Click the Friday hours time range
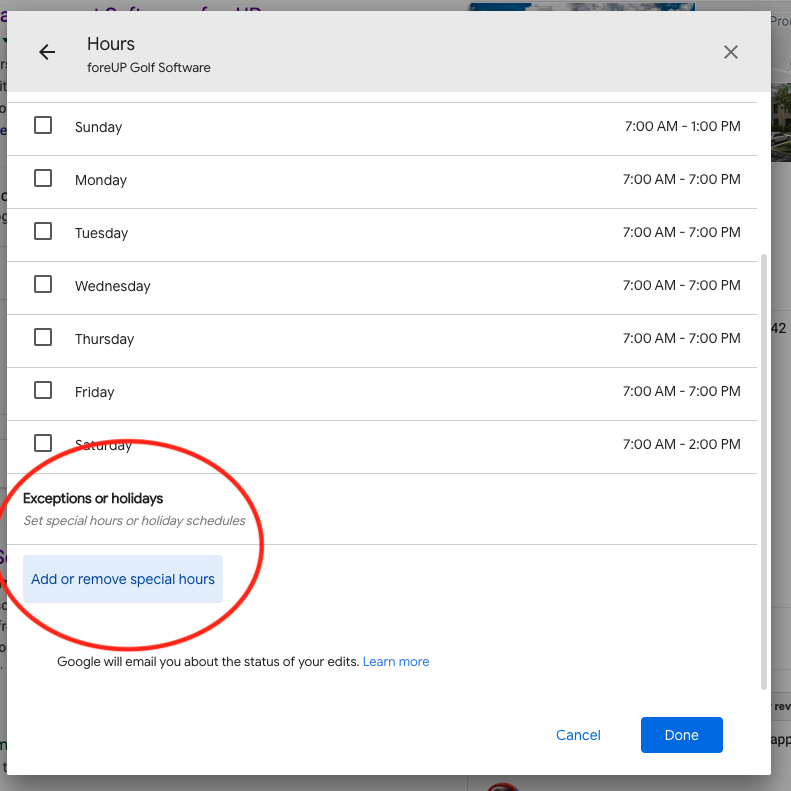Viewport: 791px width, 791px height. (681, 392)
